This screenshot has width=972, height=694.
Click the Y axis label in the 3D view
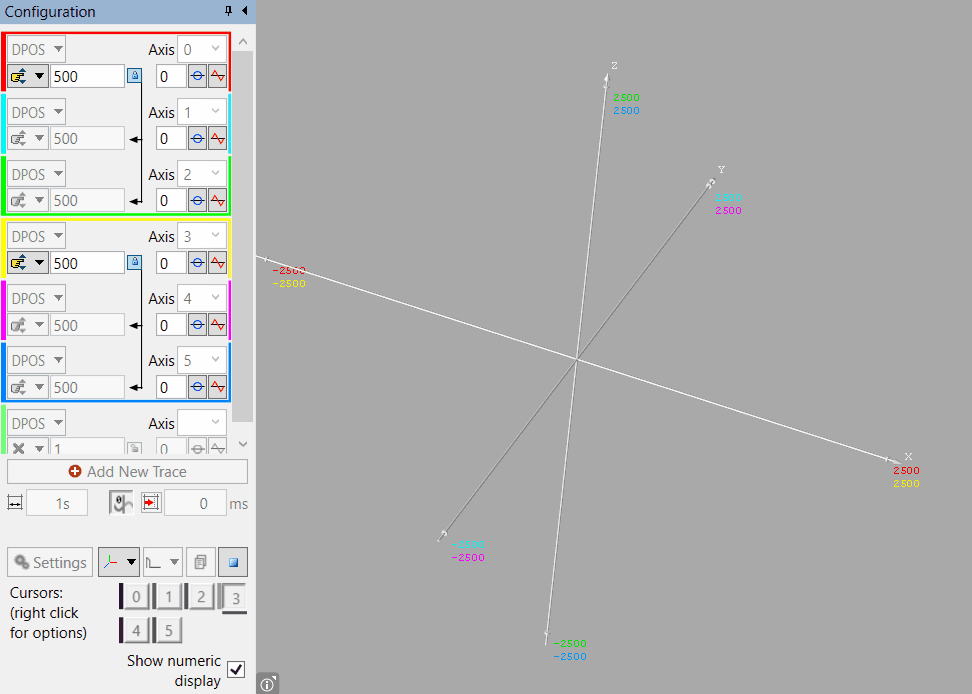pos(722,169)
